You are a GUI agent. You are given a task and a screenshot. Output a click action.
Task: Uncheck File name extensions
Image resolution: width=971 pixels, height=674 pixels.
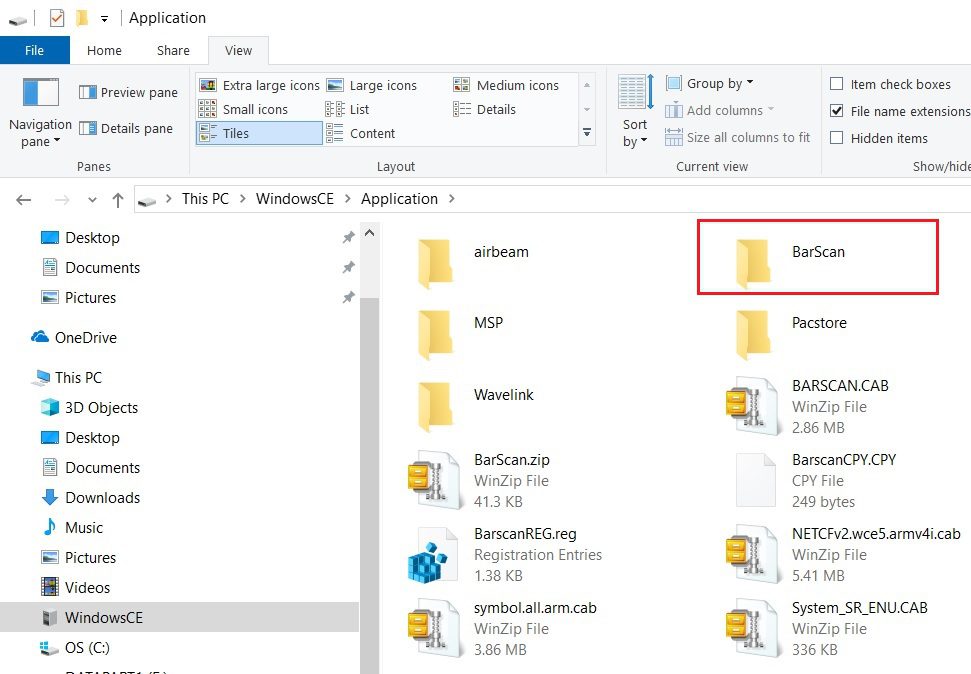coord(837,111)
